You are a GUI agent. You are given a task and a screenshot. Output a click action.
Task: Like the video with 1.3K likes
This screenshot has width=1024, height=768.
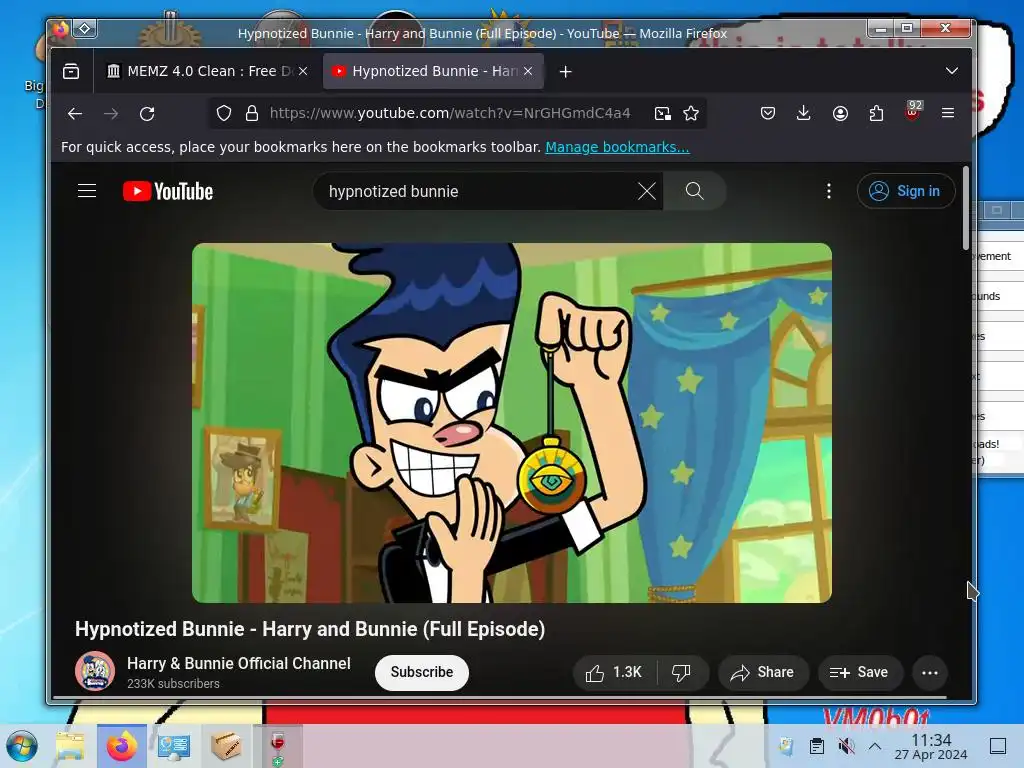(614, 673)
